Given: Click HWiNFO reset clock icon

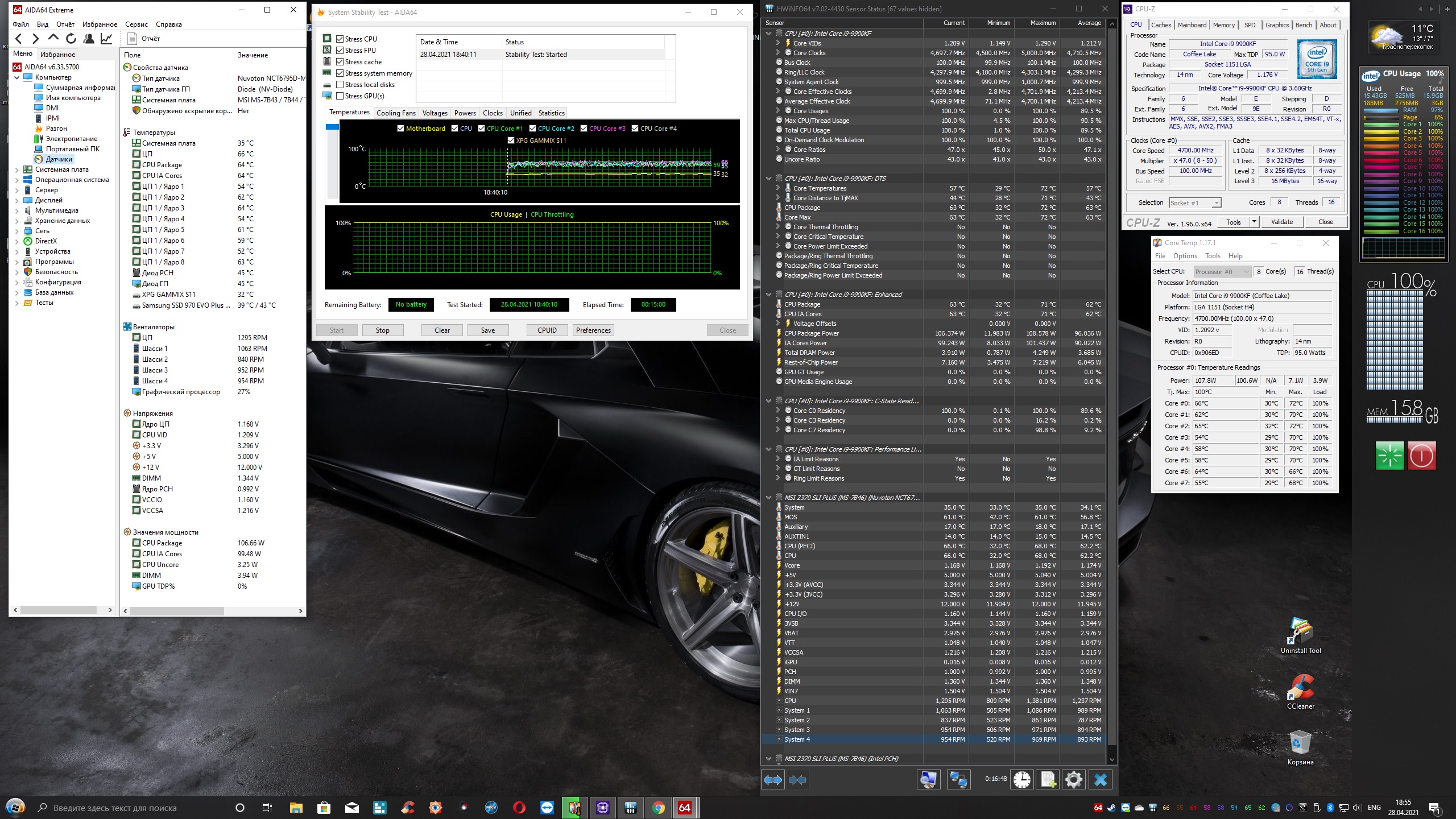Looking at the screenshot, I should tap(1021, 779).
